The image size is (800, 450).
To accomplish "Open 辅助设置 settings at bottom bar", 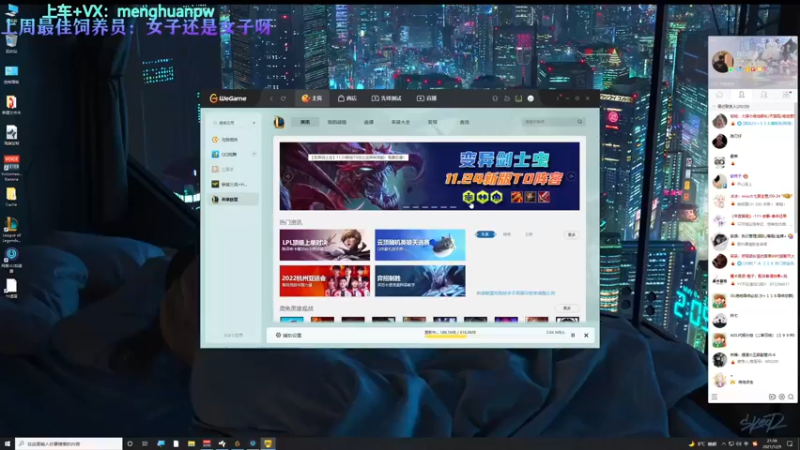I will click(x=289, y=335).
